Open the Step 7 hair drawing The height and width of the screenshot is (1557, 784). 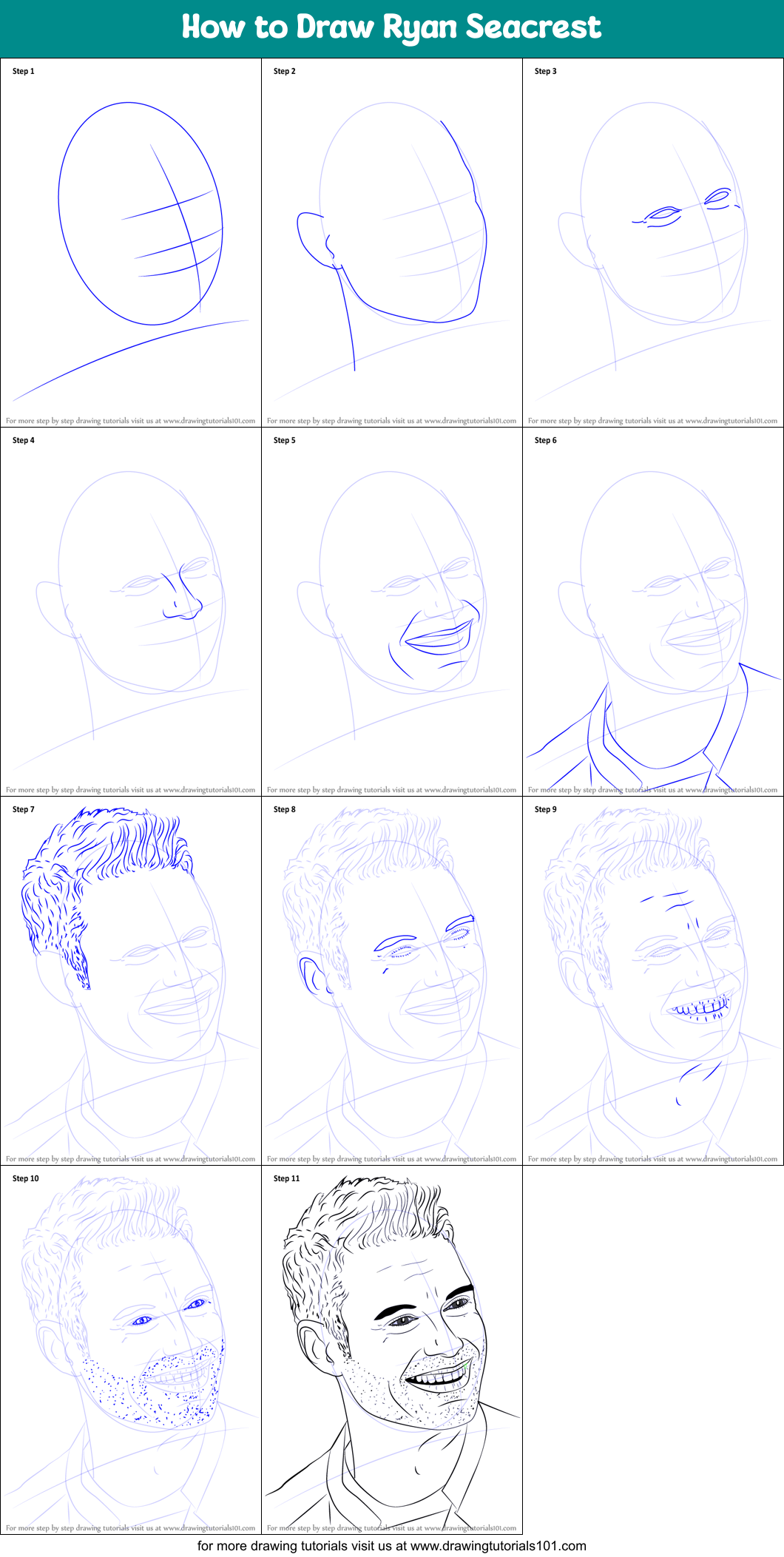[x=131, y=981]
